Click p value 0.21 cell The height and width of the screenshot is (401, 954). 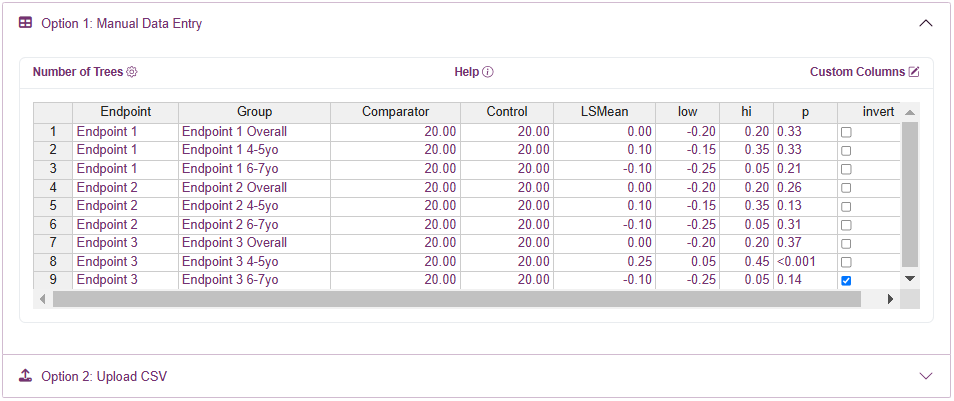coord(806,169)
